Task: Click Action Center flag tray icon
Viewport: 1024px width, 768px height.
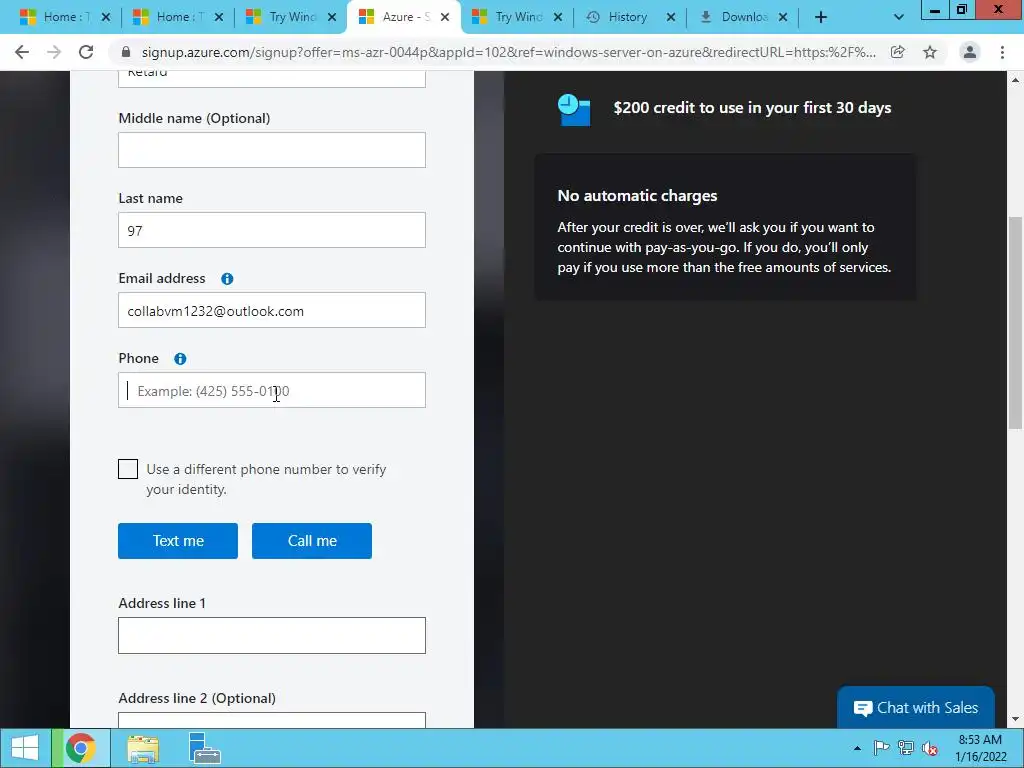Action: coord(882,748)
